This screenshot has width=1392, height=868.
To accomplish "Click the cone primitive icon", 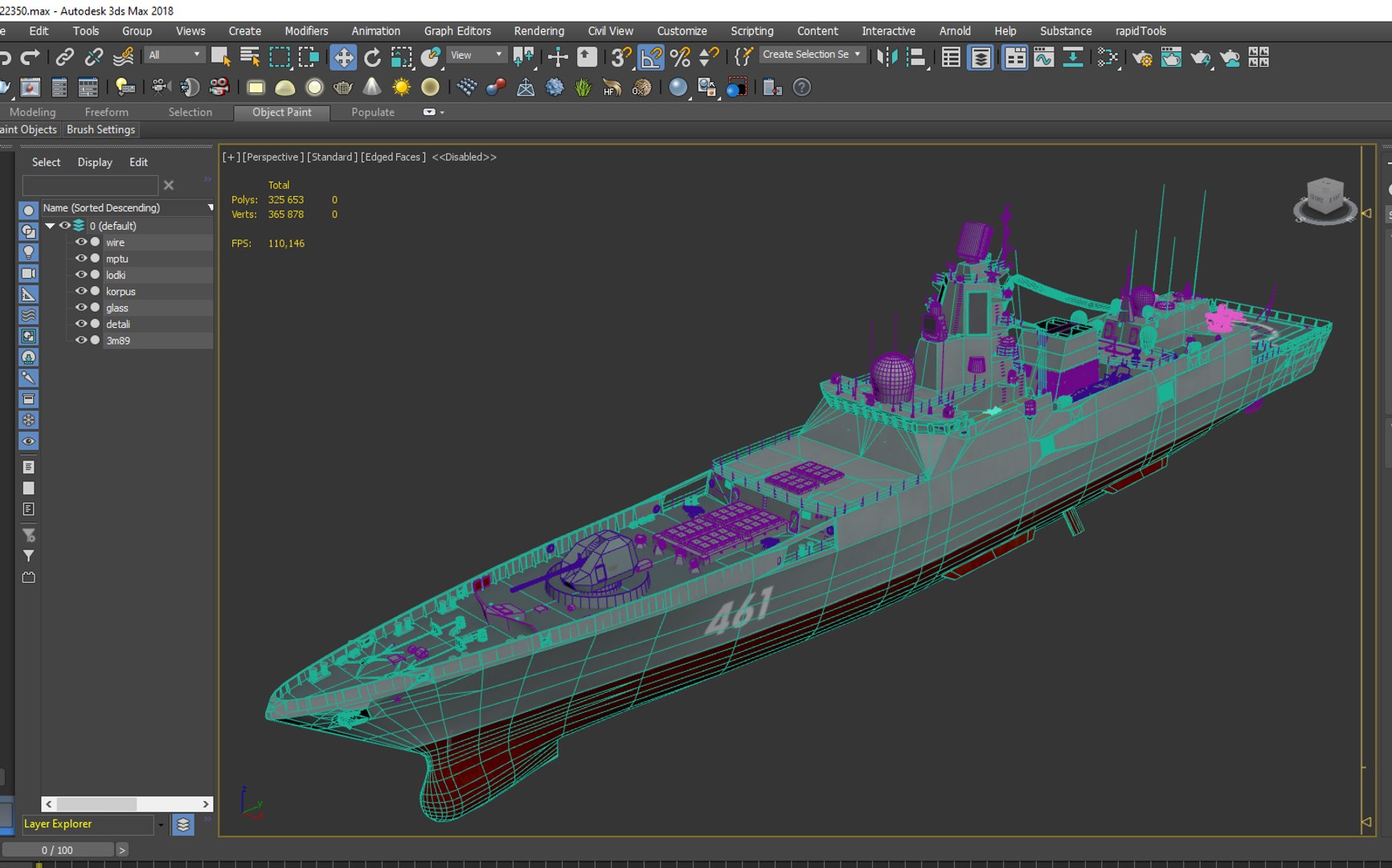I will (x=372, y=87).
